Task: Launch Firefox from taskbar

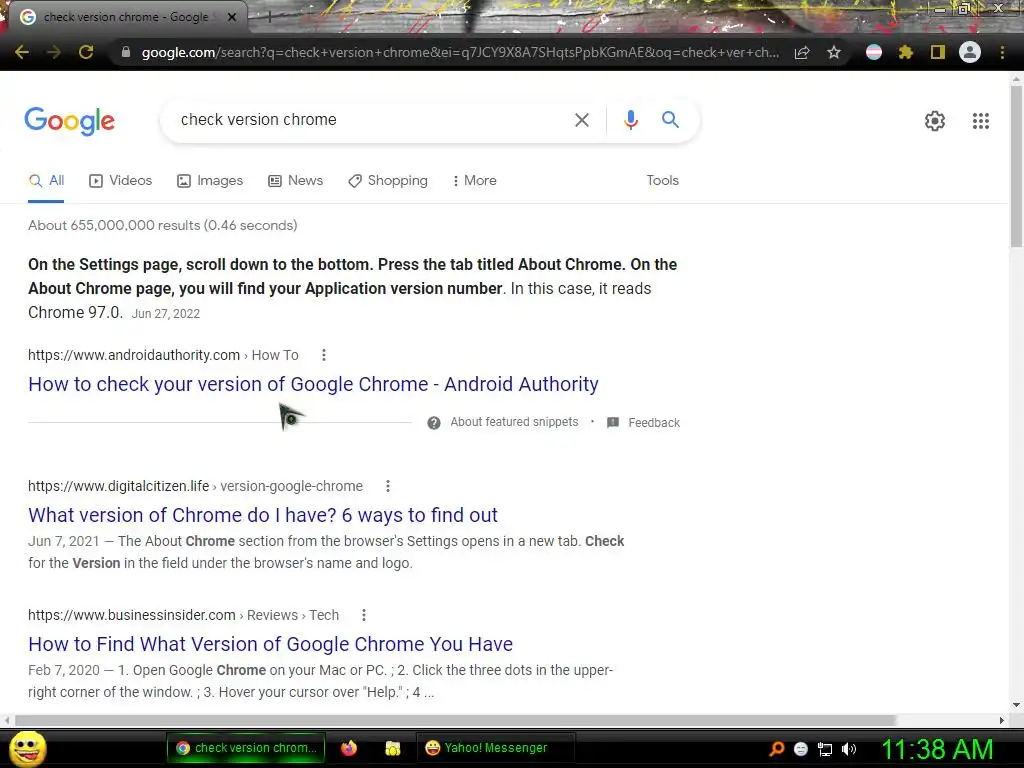Action: click(349, 748)
